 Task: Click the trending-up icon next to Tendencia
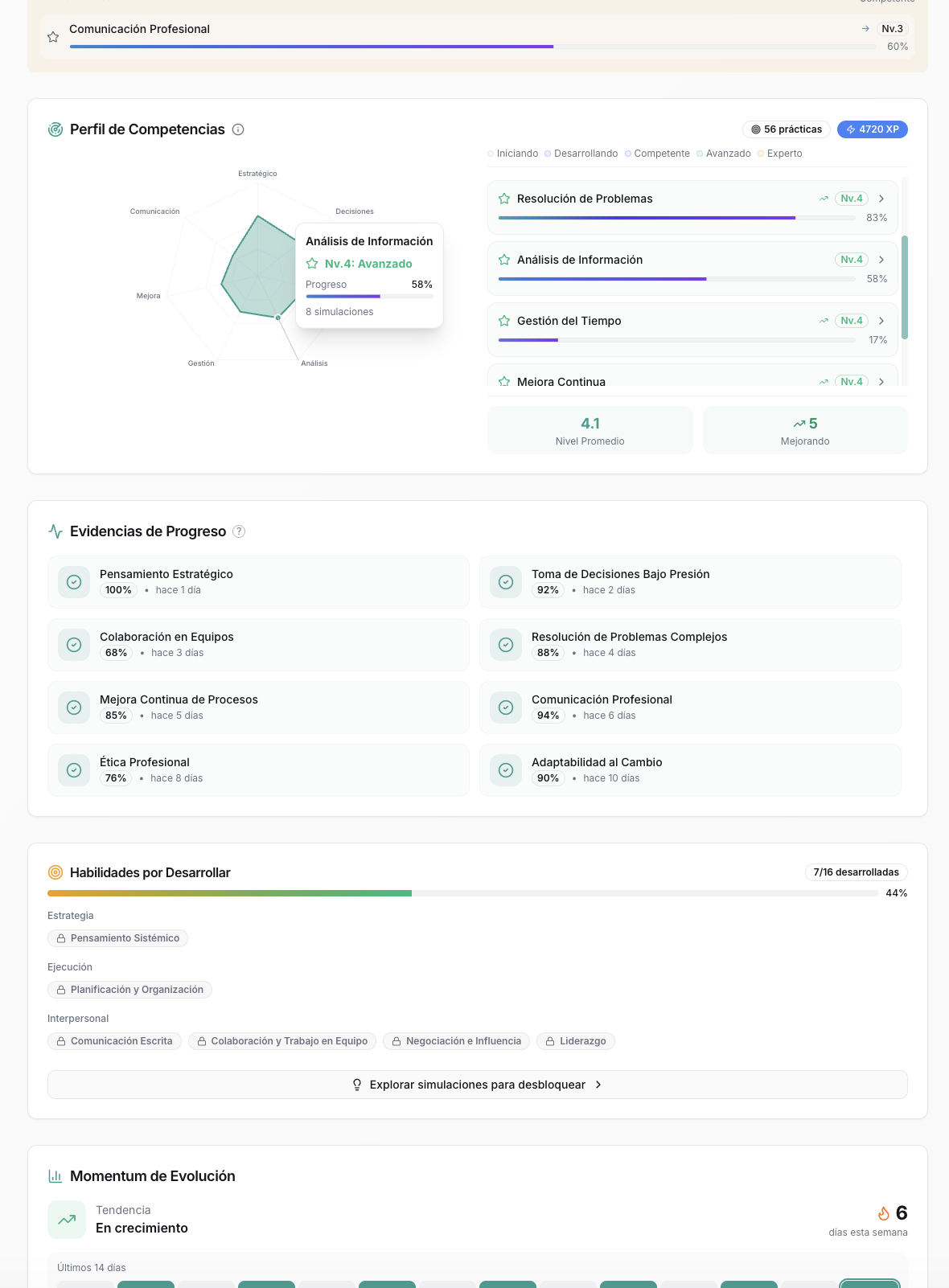[x=67, y=1220]
